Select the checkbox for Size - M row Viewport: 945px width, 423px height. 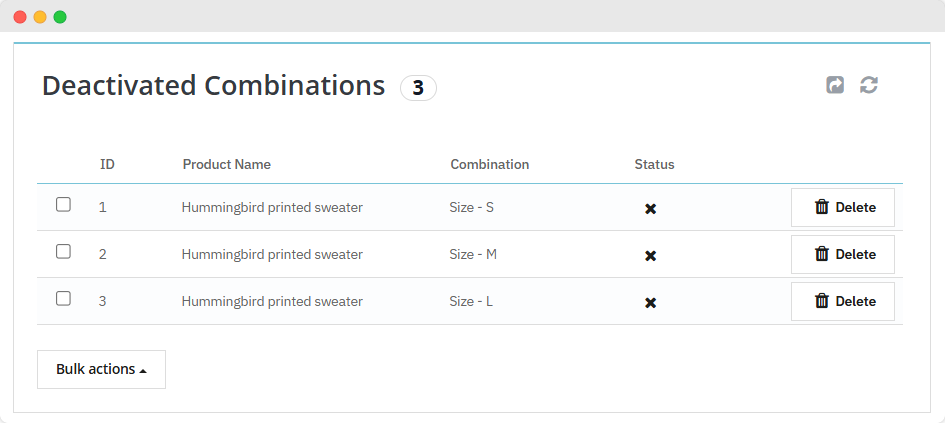pyautogui.click(x=63, y=252)
